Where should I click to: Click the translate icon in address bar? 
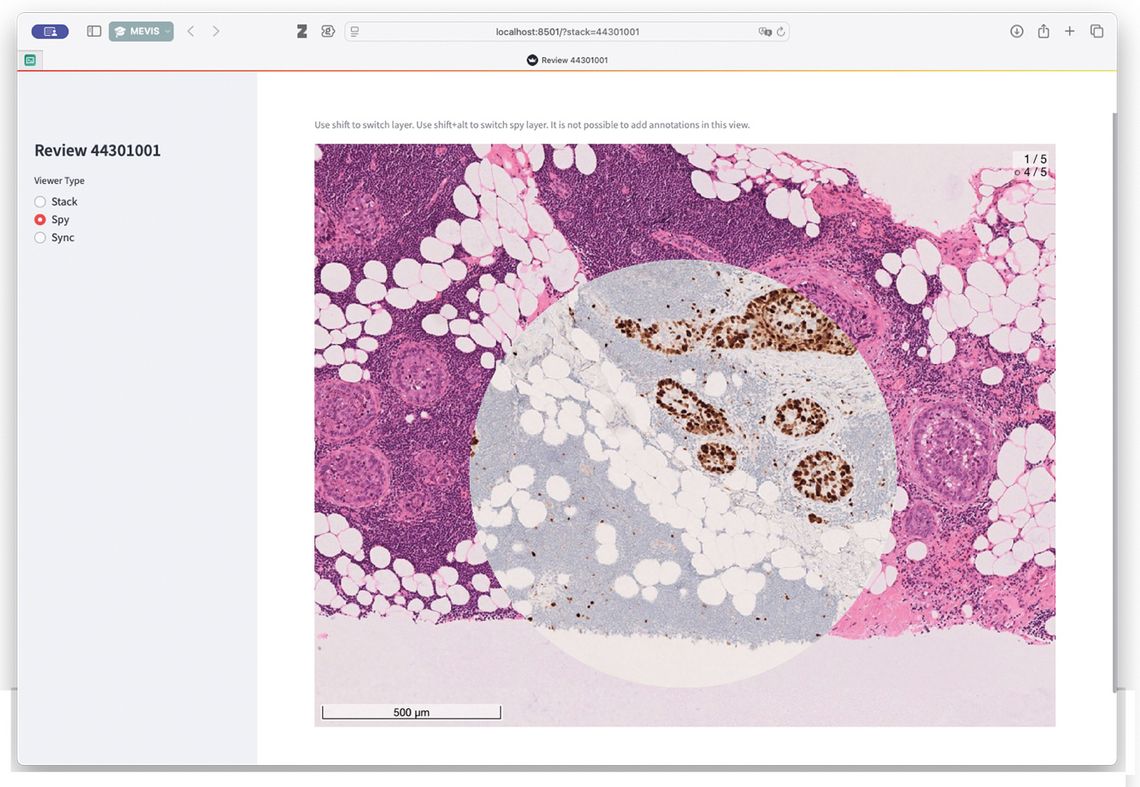click(765, 31)
